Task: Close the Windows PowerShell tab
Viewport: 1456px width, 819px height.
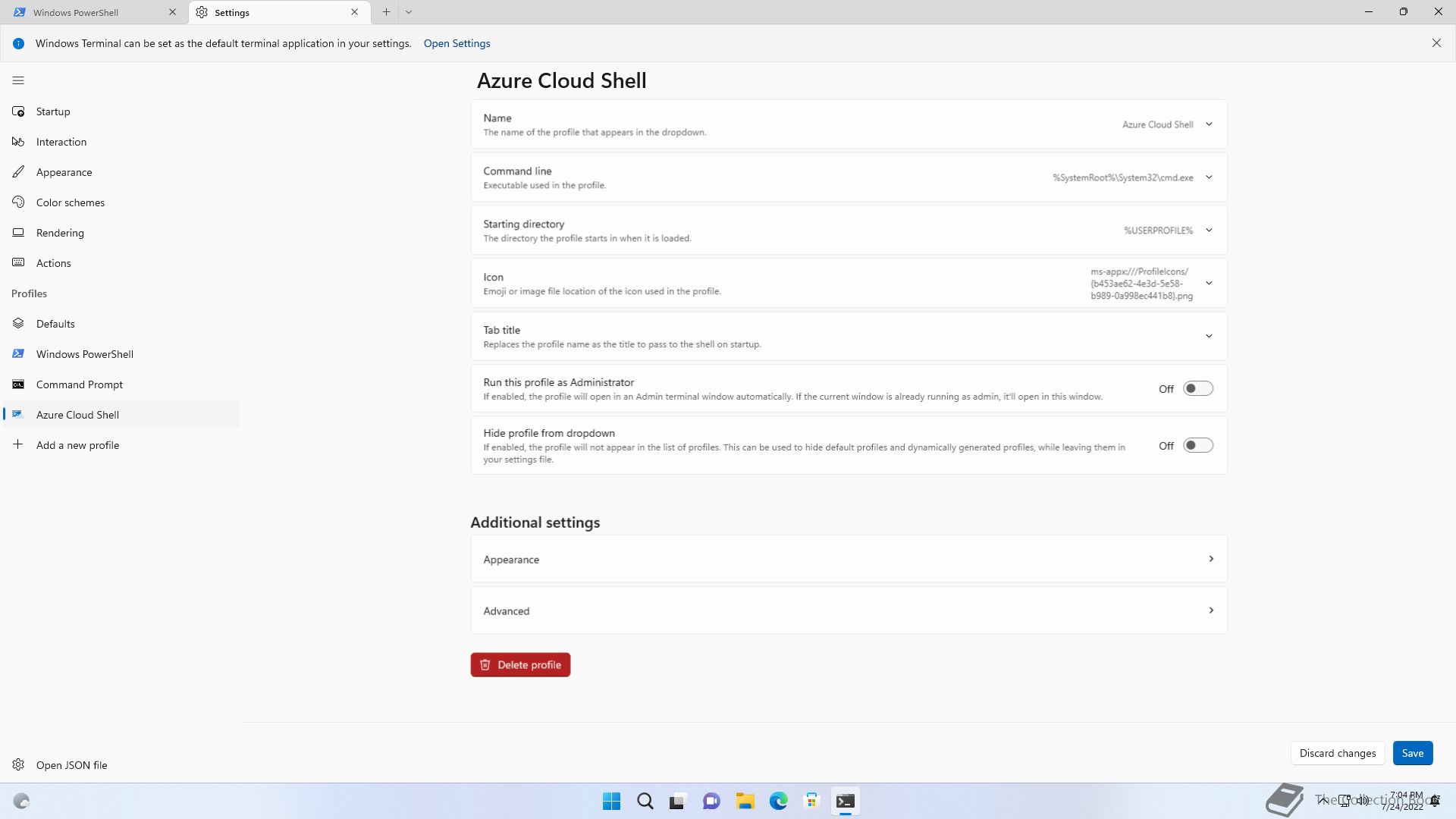Action: 172,12
